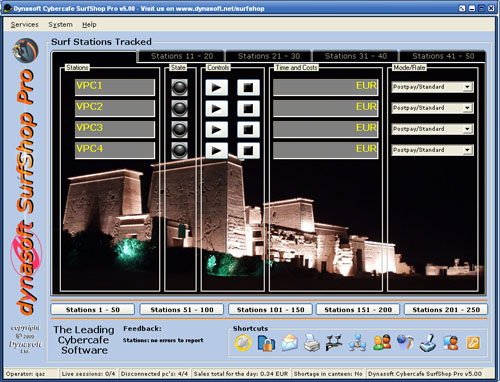Open the envelope mail shortcut icon
Screen dimensions: 500x382
pos(289,343)
